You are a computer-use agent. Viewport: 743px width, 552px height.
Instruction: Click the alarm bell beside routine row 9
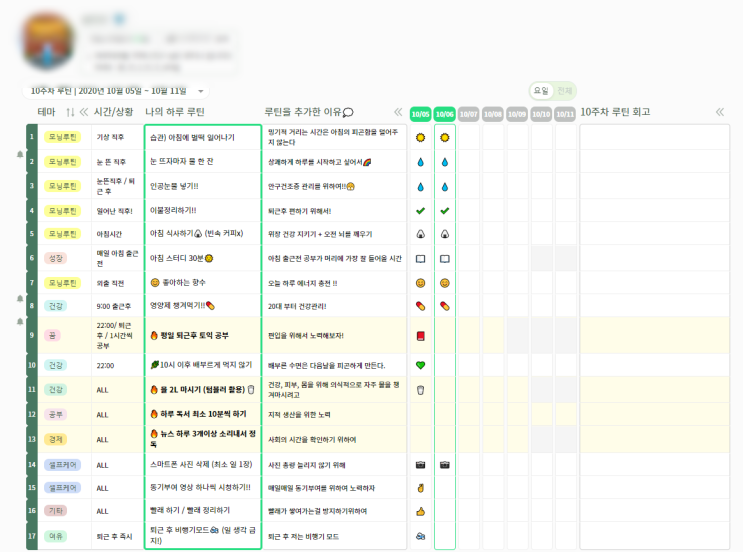tap(20, 321)
